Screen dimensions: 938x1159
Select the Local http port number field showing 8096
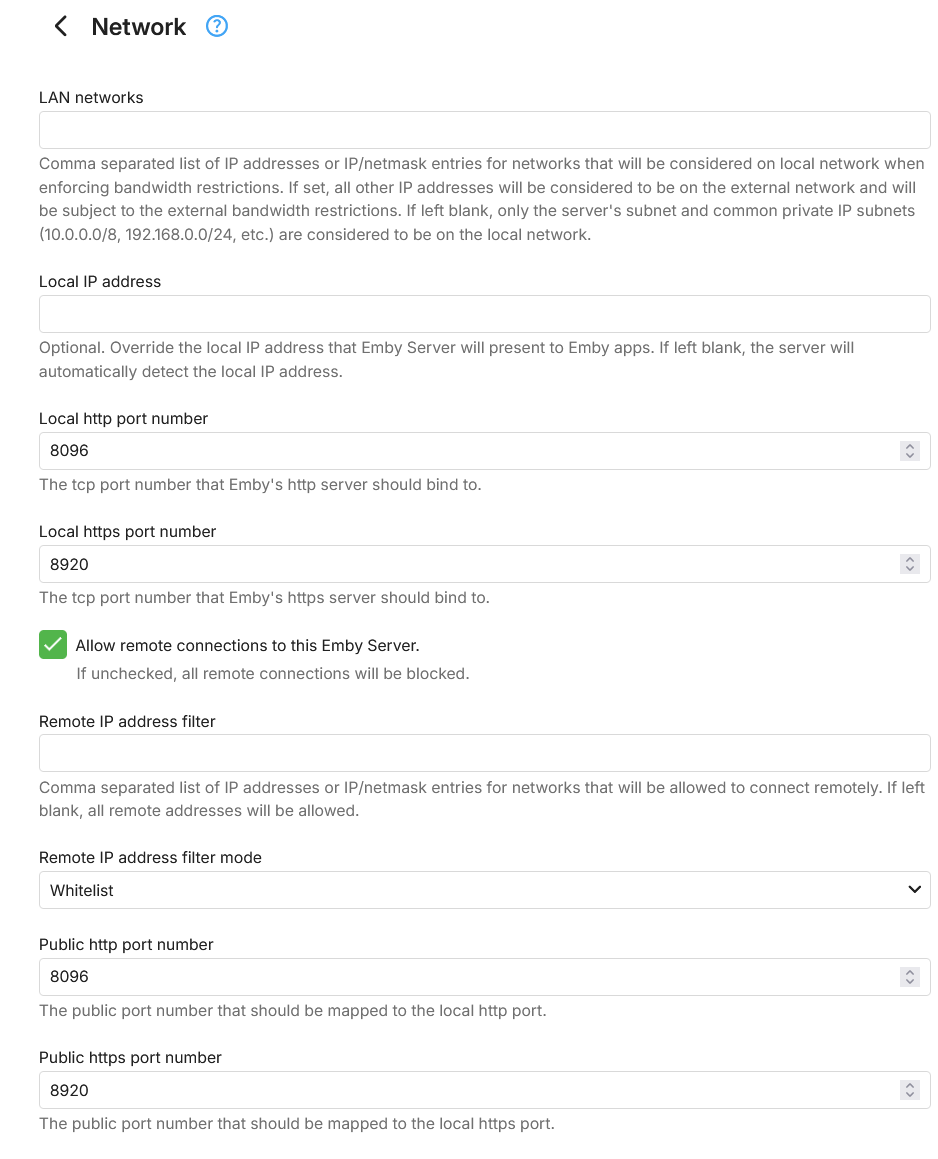(460, 451)
